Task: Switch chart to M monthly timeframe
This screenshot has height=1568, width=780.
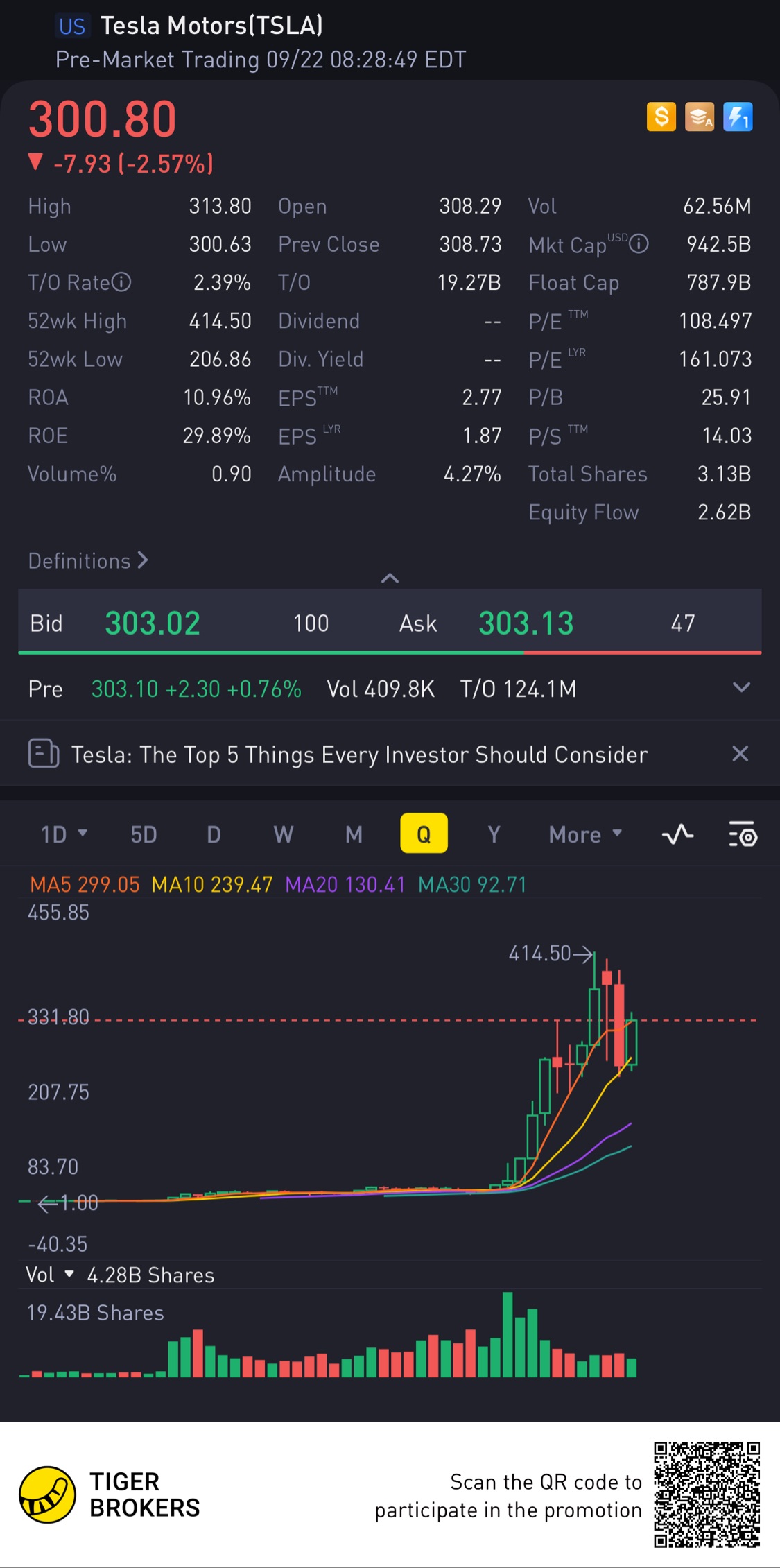Action: point(354,834)
